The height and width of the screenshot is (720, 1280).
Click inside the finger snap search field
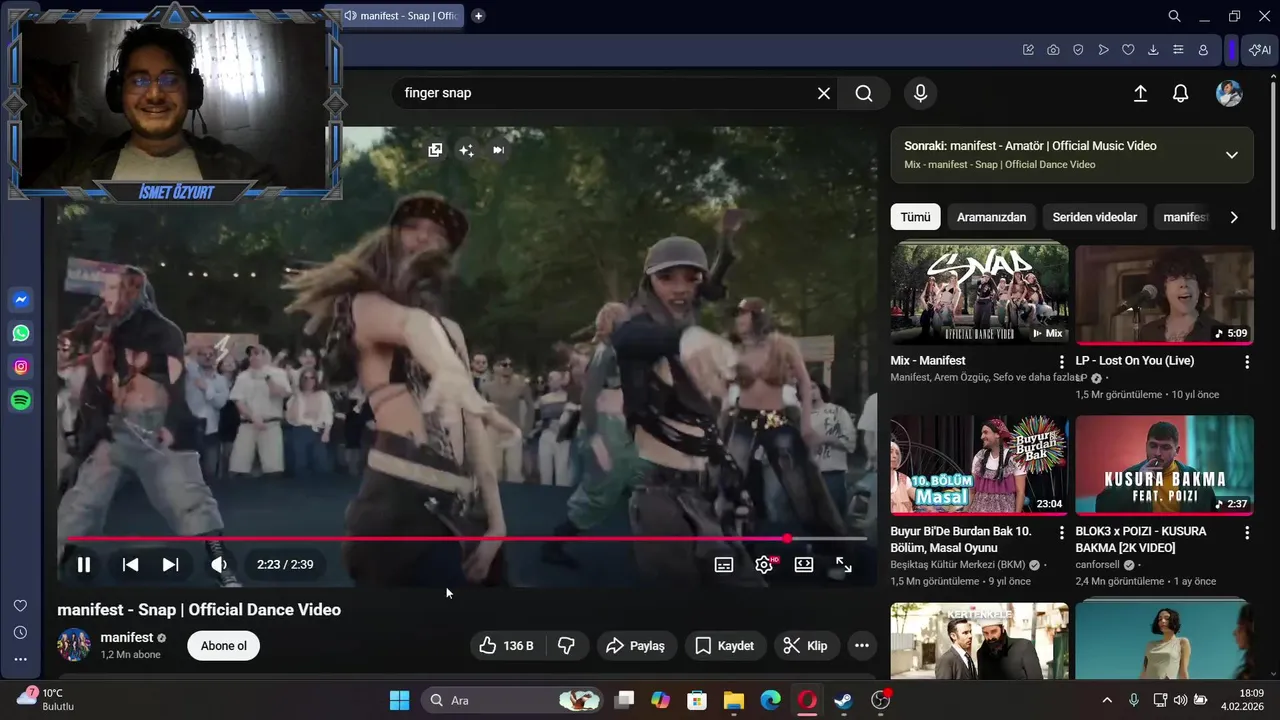(x=603, y=93)
